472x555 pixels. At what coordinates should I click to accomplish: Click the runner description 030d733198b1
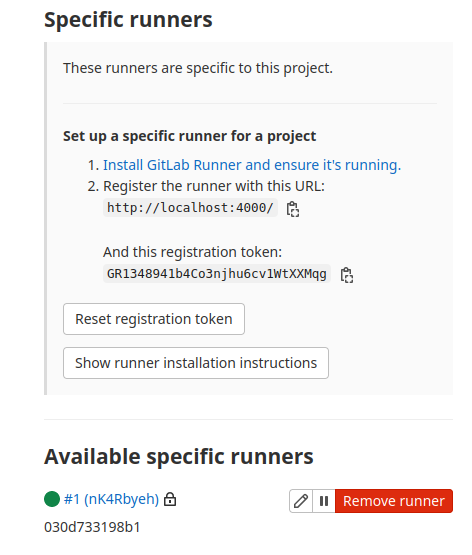92,527
